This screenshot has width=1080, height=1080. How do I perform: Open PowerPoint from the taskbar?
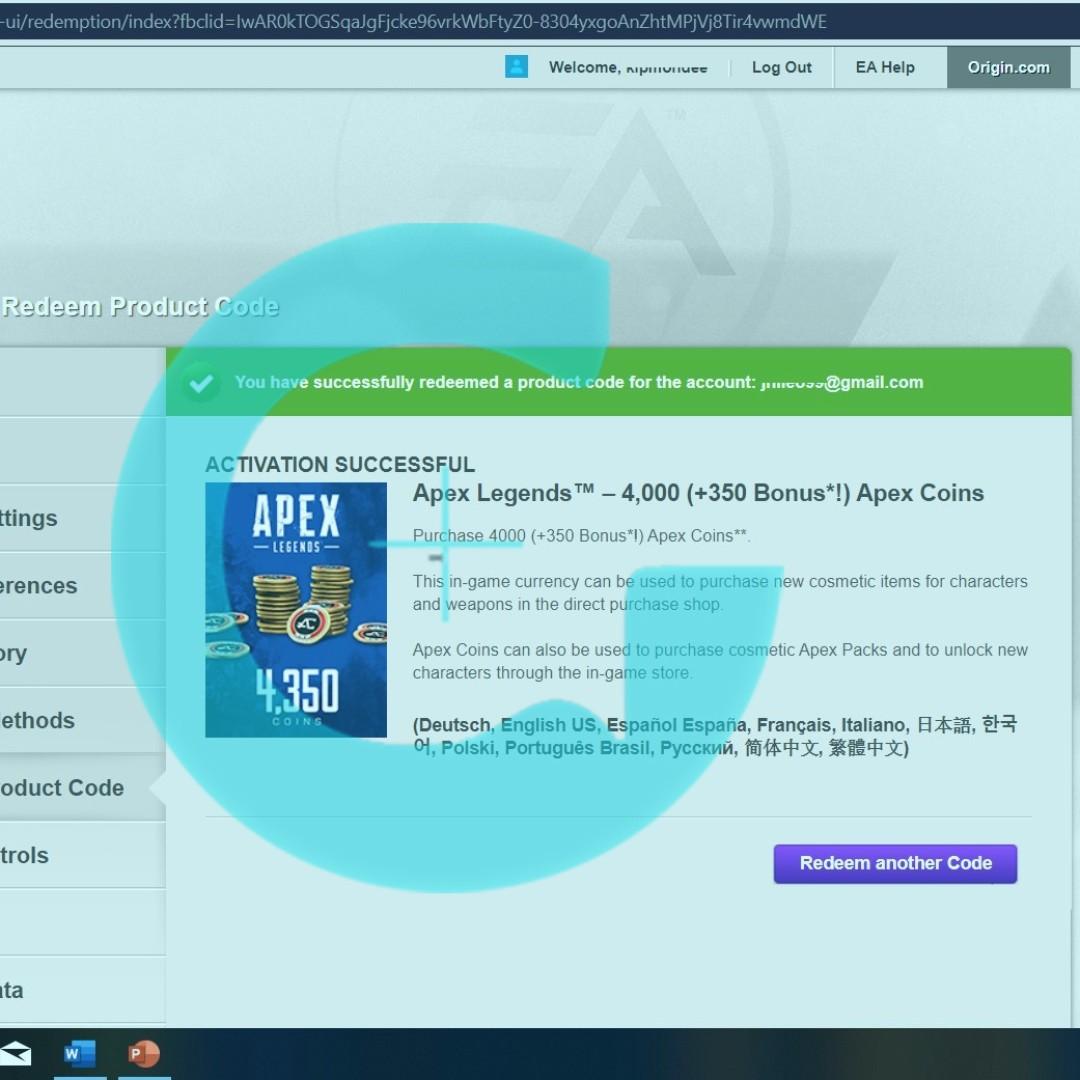pos(144,1054)
